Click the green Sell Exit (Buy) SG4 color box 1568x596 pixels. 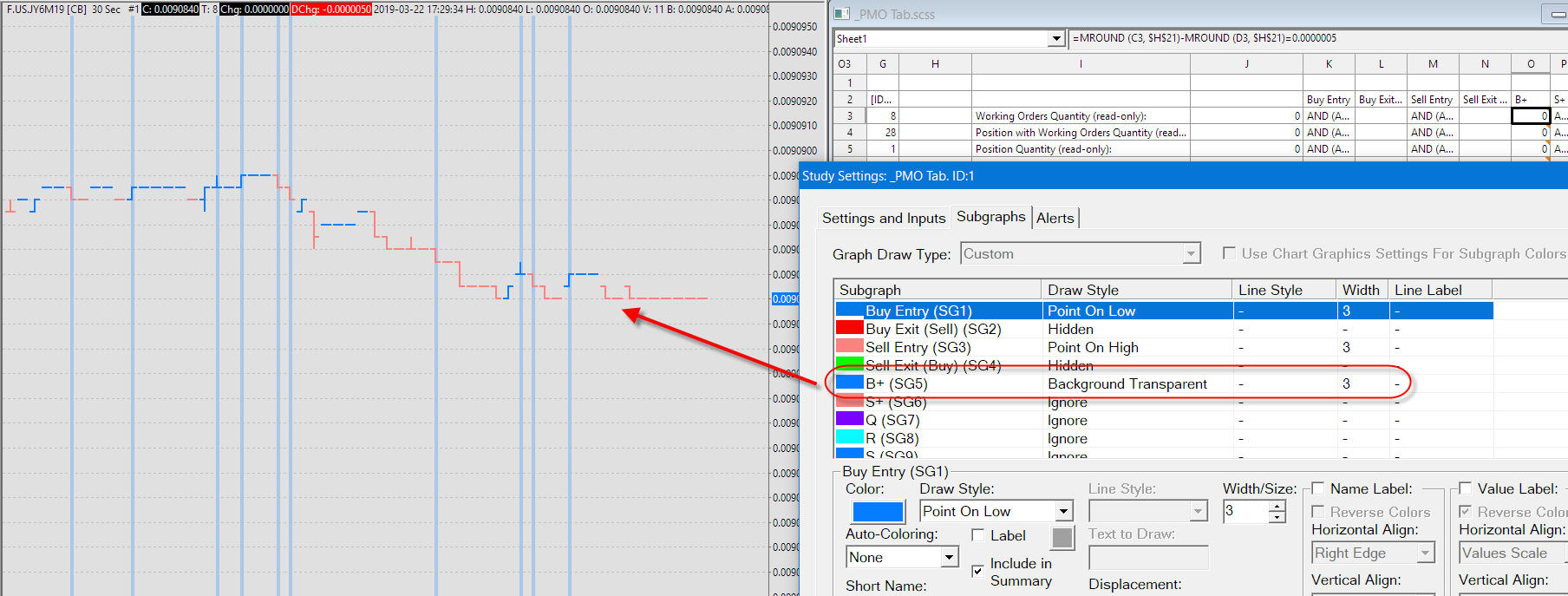point(849,363)
